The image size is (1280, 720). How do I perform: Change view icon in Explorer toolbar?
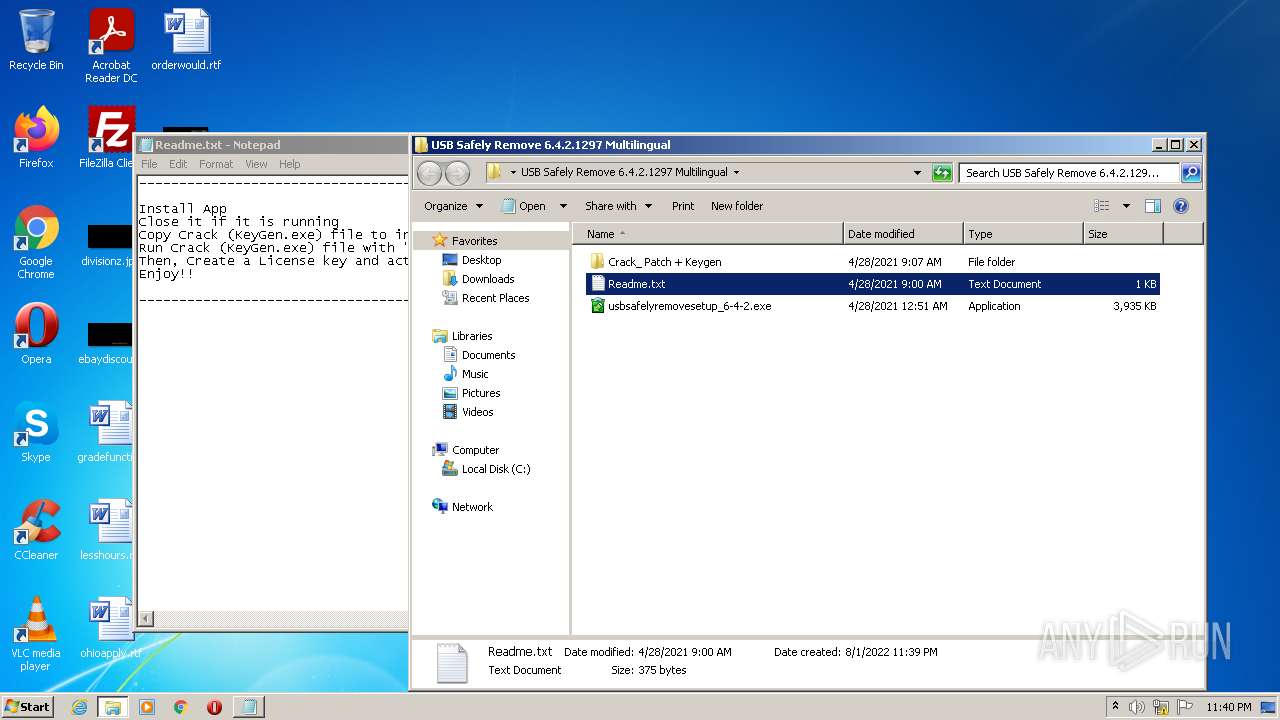pyautogui.click(x=1101, y=206)
